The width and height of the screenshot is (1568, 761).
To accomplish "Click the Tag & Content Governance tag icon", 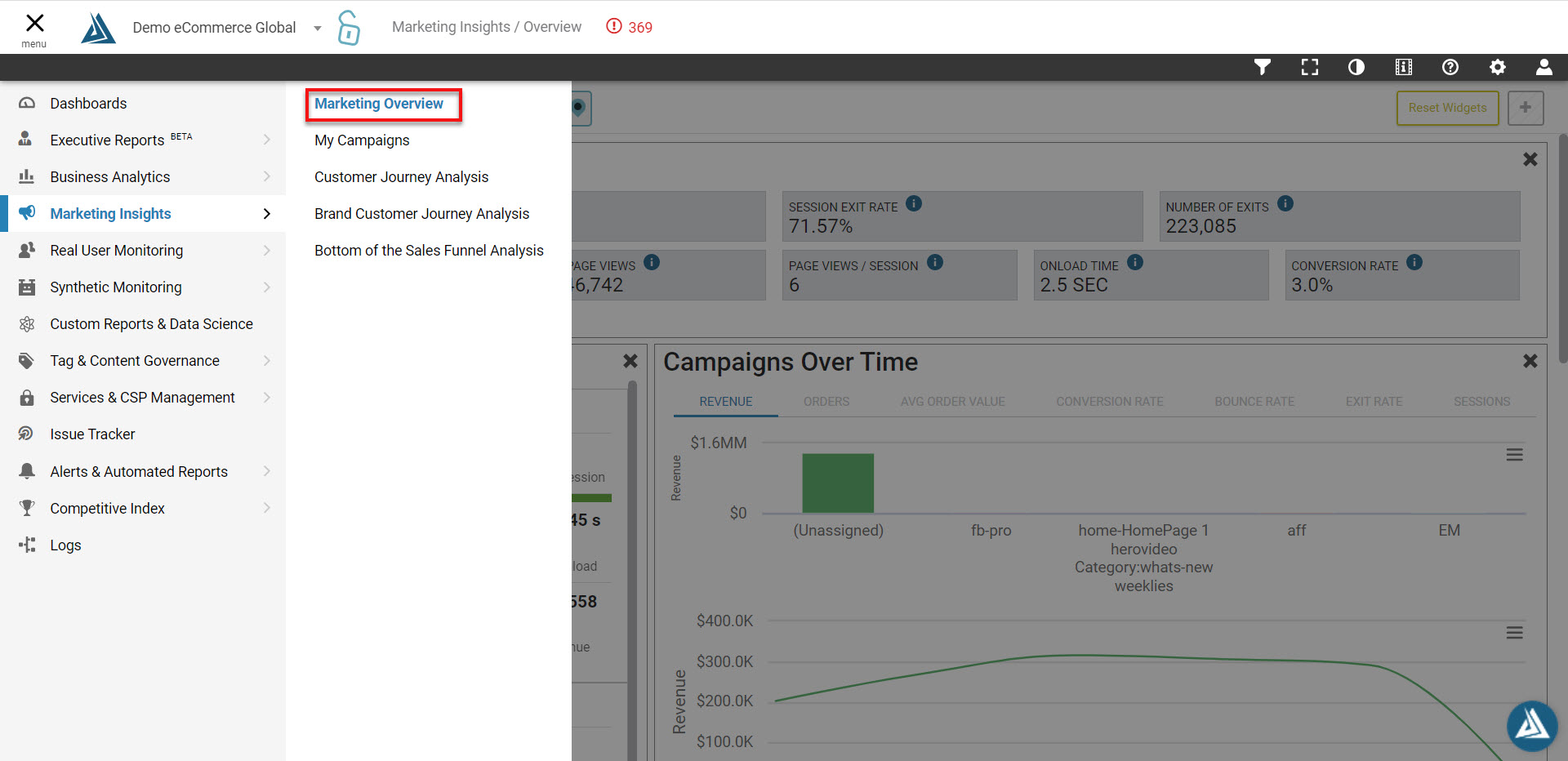I will point(27,361).
